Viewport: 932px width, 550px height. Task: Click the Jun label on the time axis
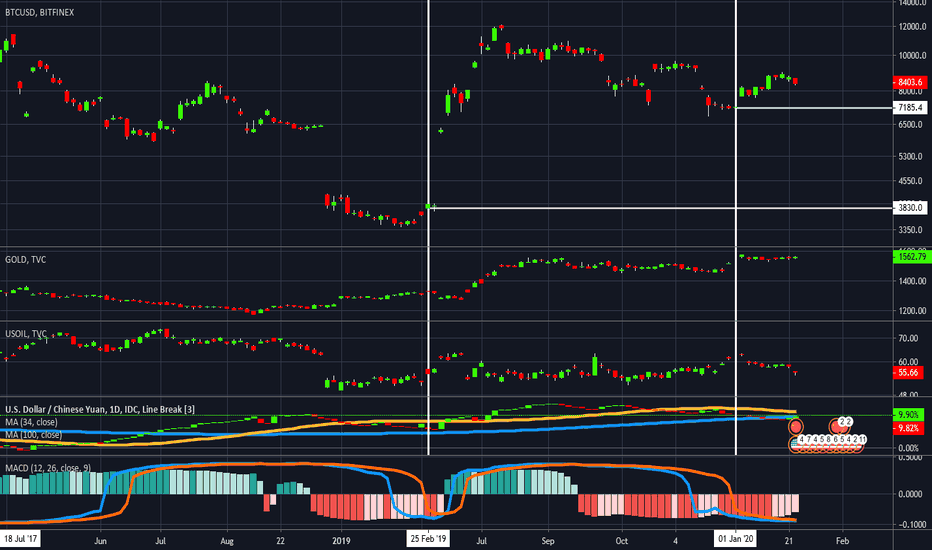pyautogui.click(x=100, y=541)
